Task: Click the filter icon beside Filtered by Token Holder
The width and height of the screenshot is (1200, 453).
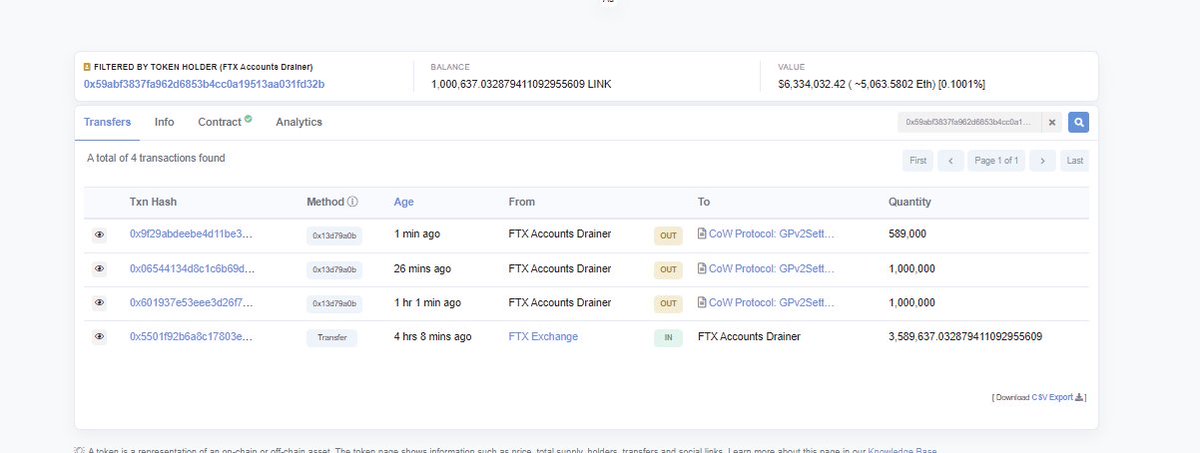Action: point(87,67)
